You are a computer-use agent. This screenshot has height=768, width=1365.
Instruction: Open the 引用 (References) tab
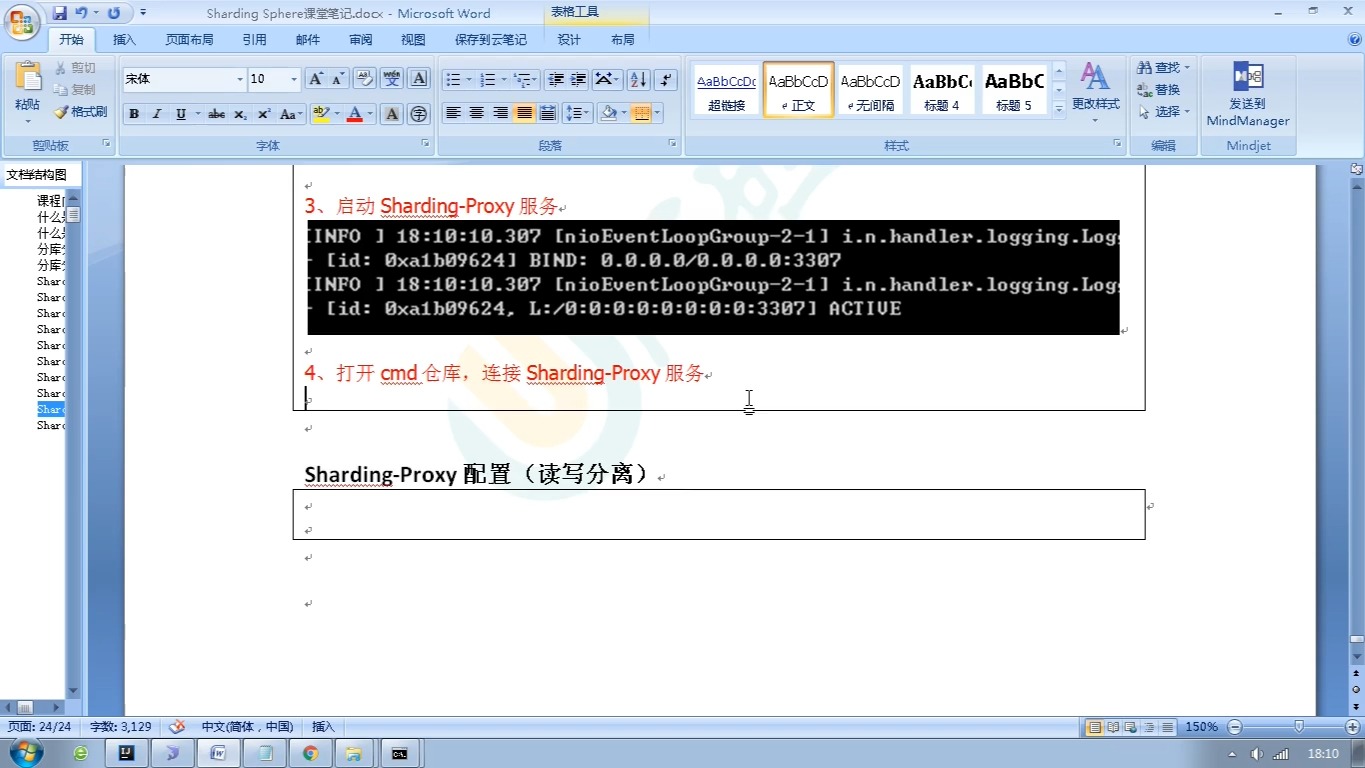[254, 40]
